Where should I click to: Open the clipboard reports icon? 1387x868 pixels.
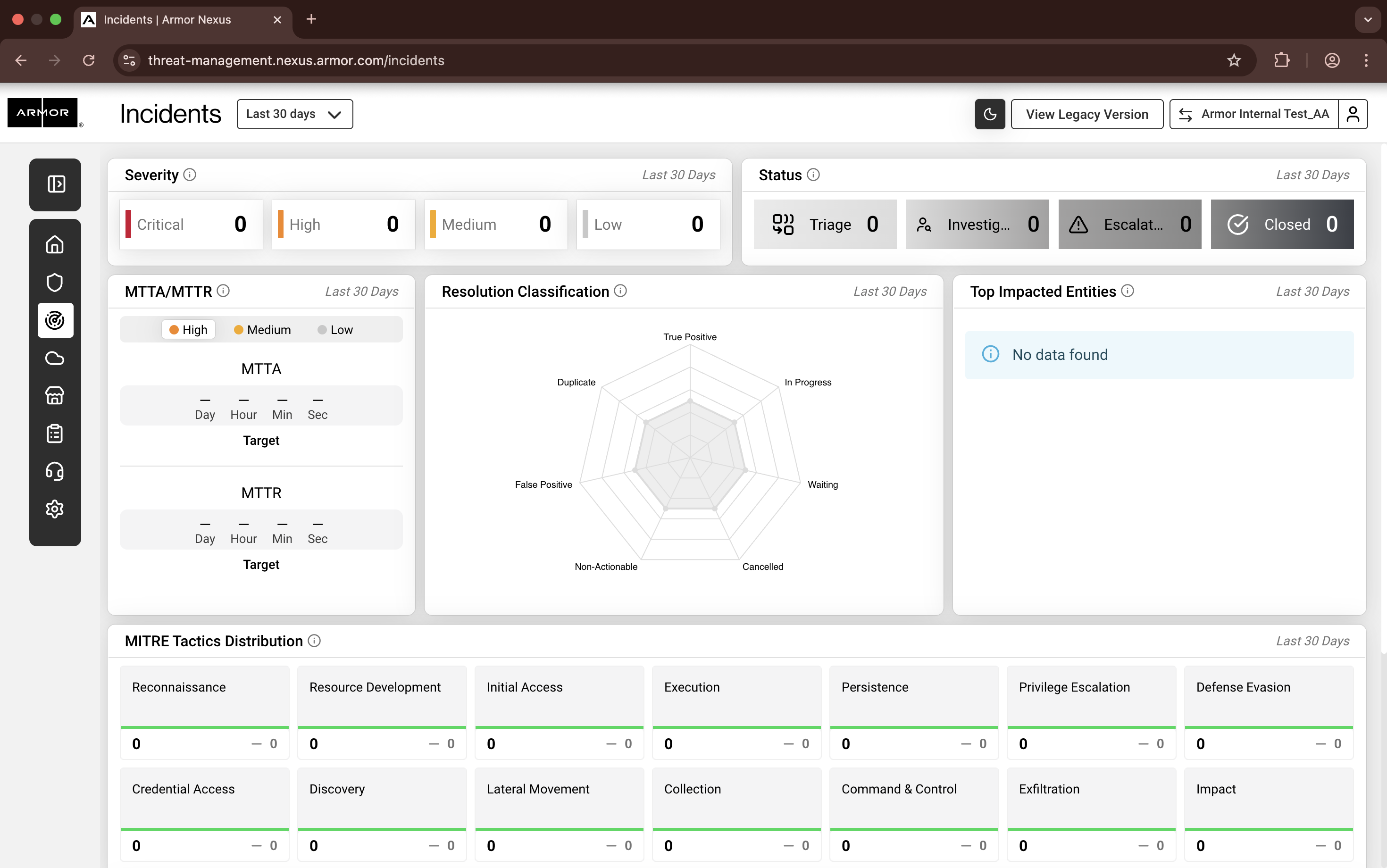(x=55, y=434)
